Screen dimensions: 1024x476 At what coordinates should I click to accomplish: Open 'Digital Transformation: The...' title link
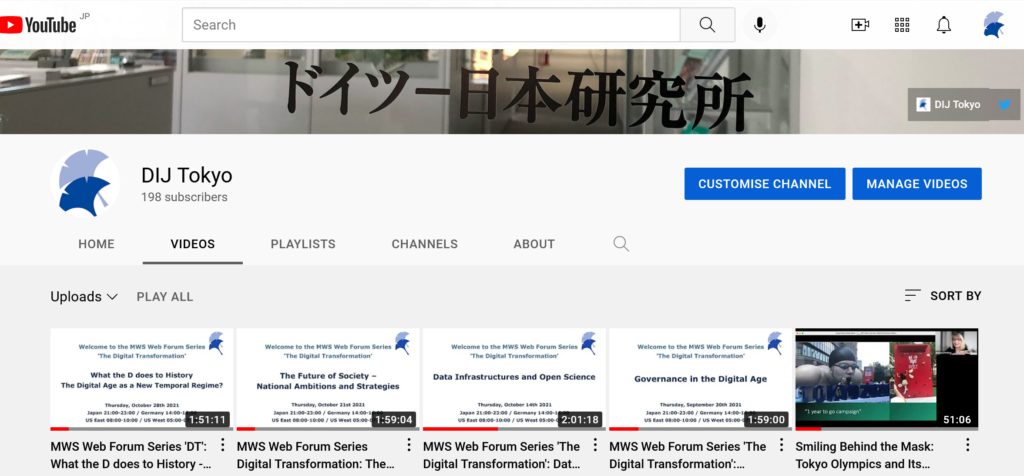(316, 456)
